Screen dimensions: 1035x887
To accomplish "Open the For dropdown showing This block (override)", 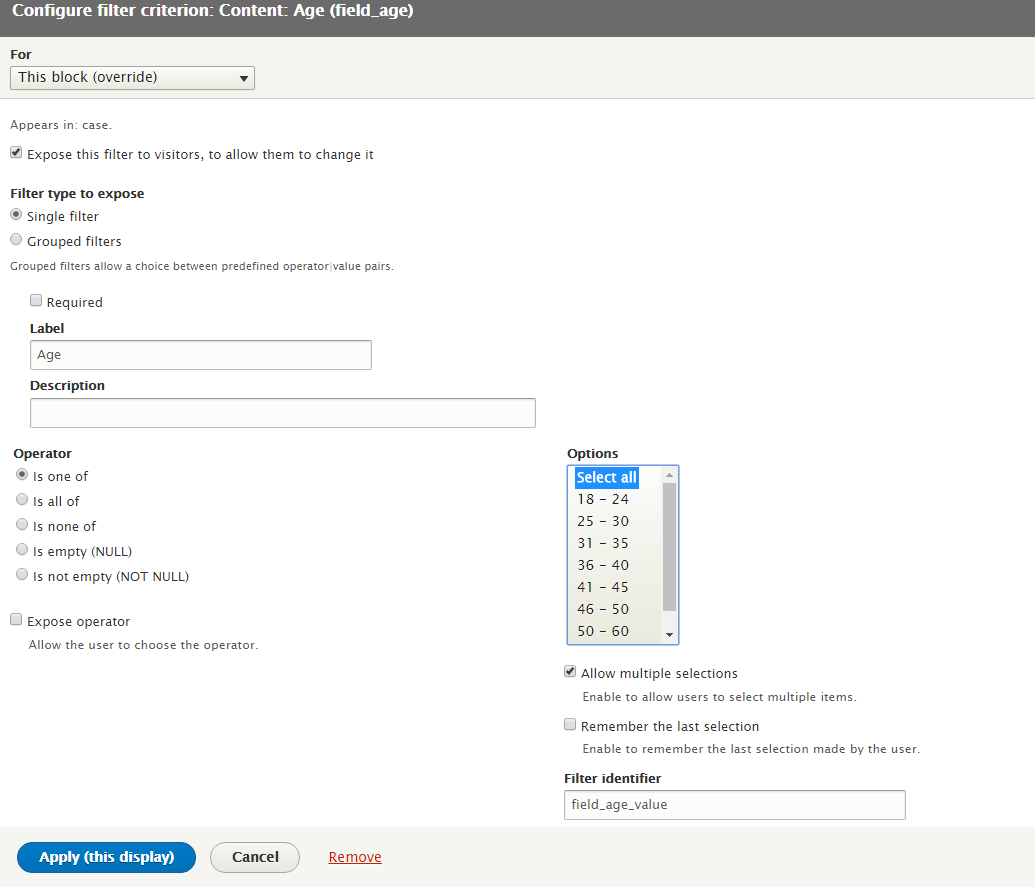I will point(132,77).
